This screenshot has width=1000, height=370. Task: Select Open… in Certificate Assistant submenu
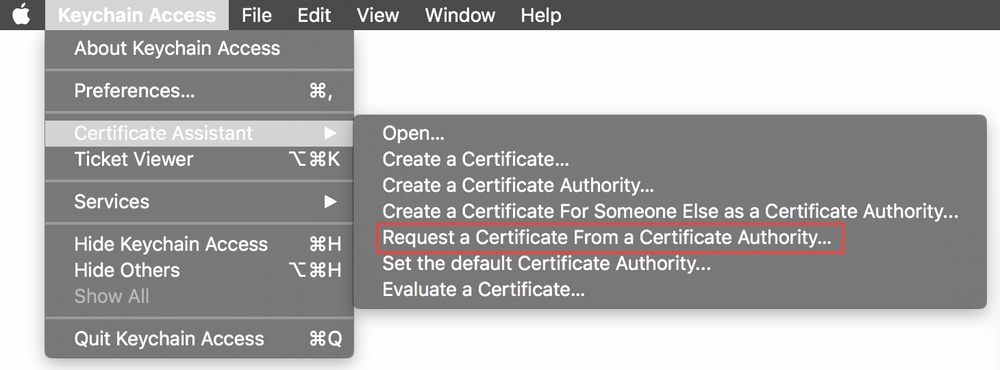click(670, 133)
